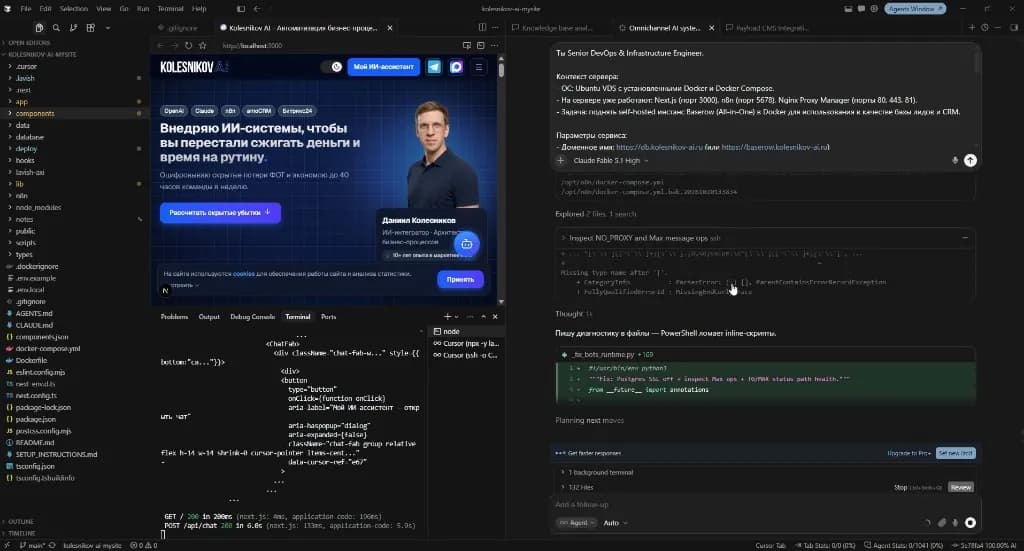Image resolution: width=1024 pixels, height=551 pixels.
Task: Open the db.kolesnikov-ai.ru link in the prompt
Action: pos(659,148)
